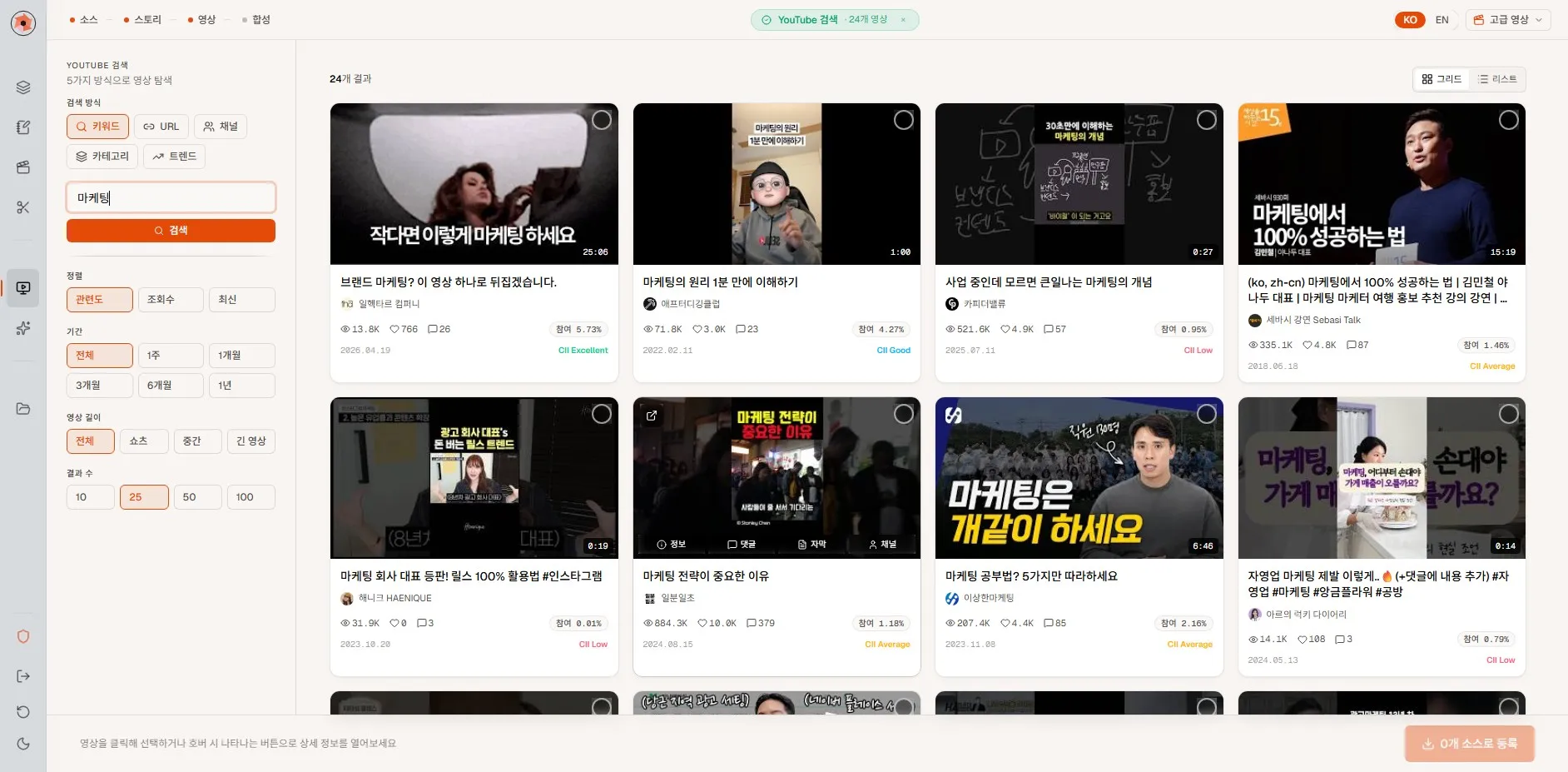Open the layers icon in sidebar

23,87
